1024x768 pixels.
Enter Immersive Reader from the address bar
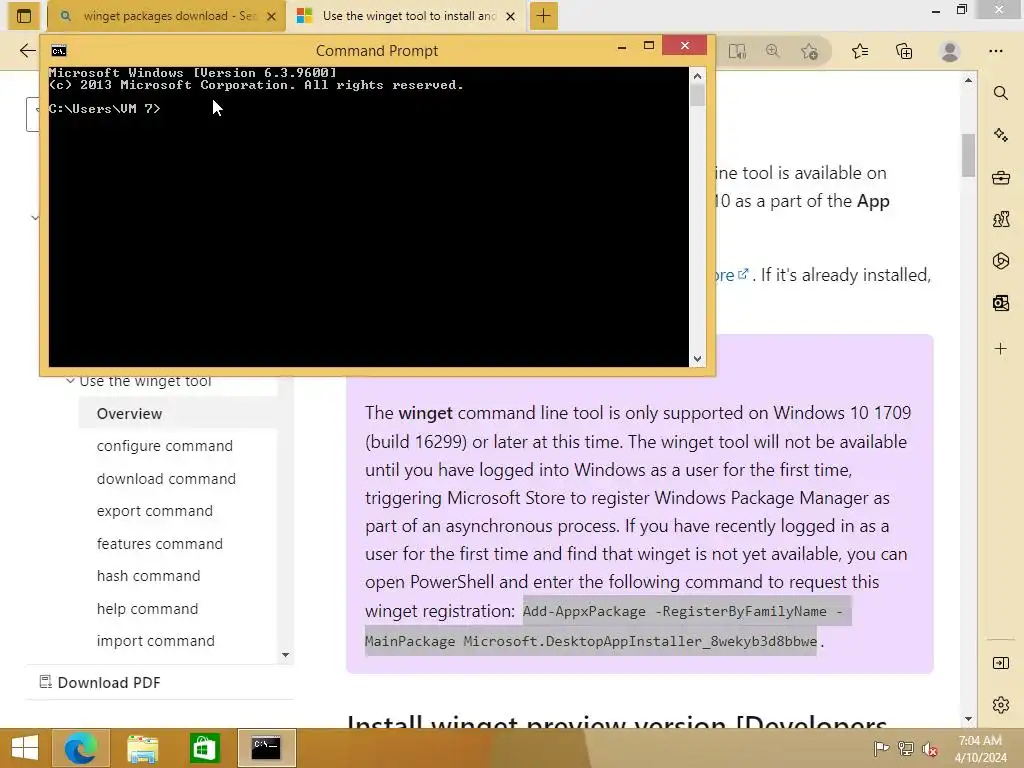tap(737, 51)
